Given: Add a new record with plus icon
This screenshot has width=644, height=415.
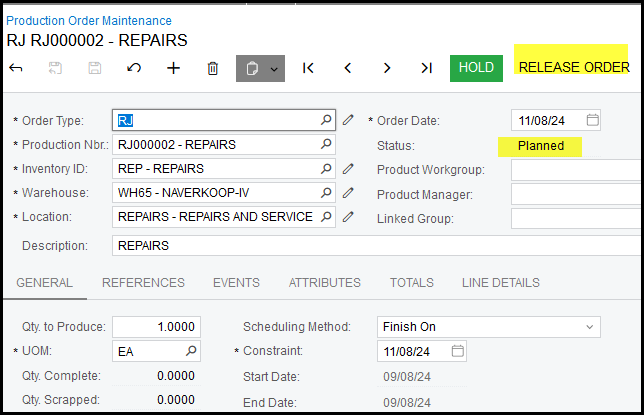Looking at the screenshot, I should pyautogui.click(x=173, y=68).
